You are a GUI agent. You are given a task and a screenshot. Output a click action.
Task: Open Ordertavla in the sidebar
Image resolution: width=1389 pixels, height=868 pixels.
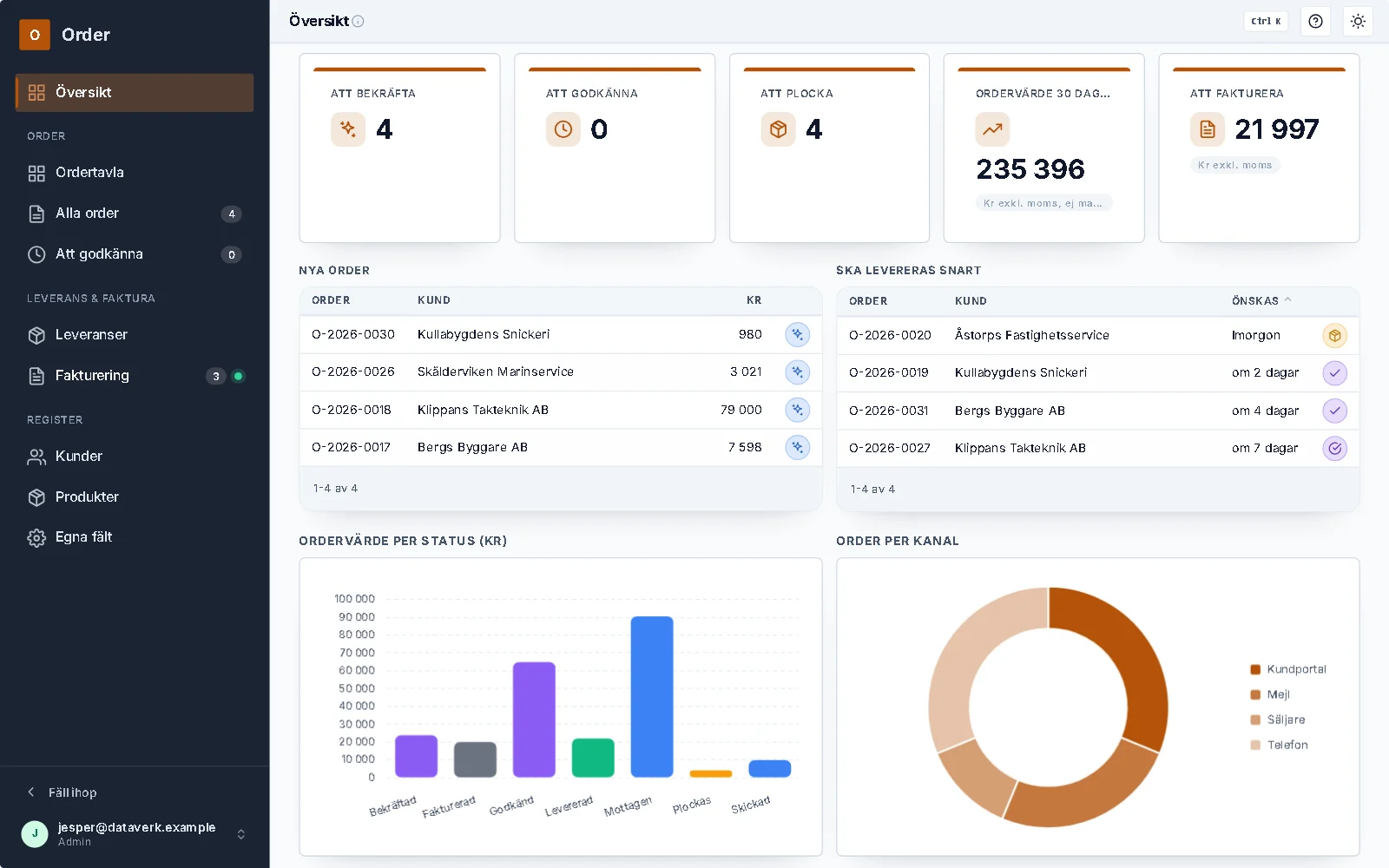(135, 173)
